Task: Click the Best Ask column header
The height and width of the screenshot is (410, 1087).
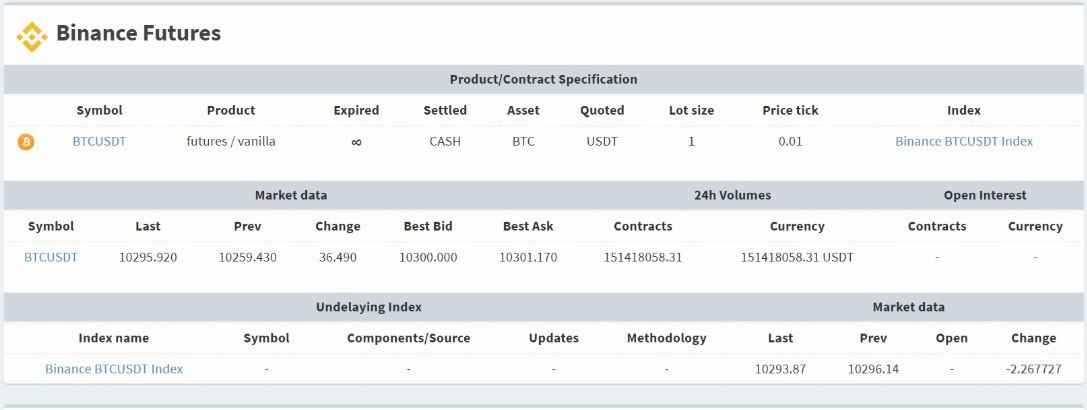Action: click(x=528, y=227)
